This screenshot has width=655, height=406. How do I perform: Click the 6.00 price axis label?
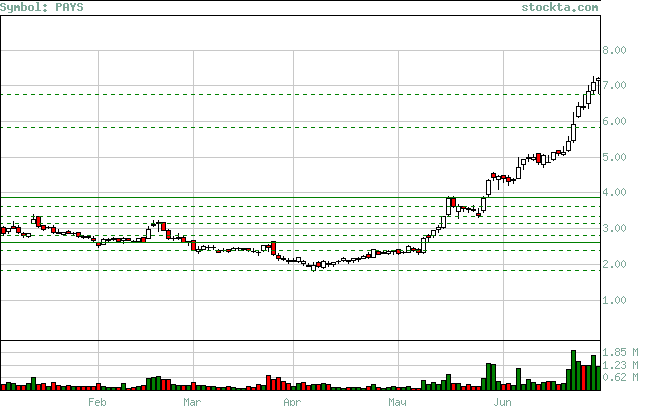click(x=614, y=121)
